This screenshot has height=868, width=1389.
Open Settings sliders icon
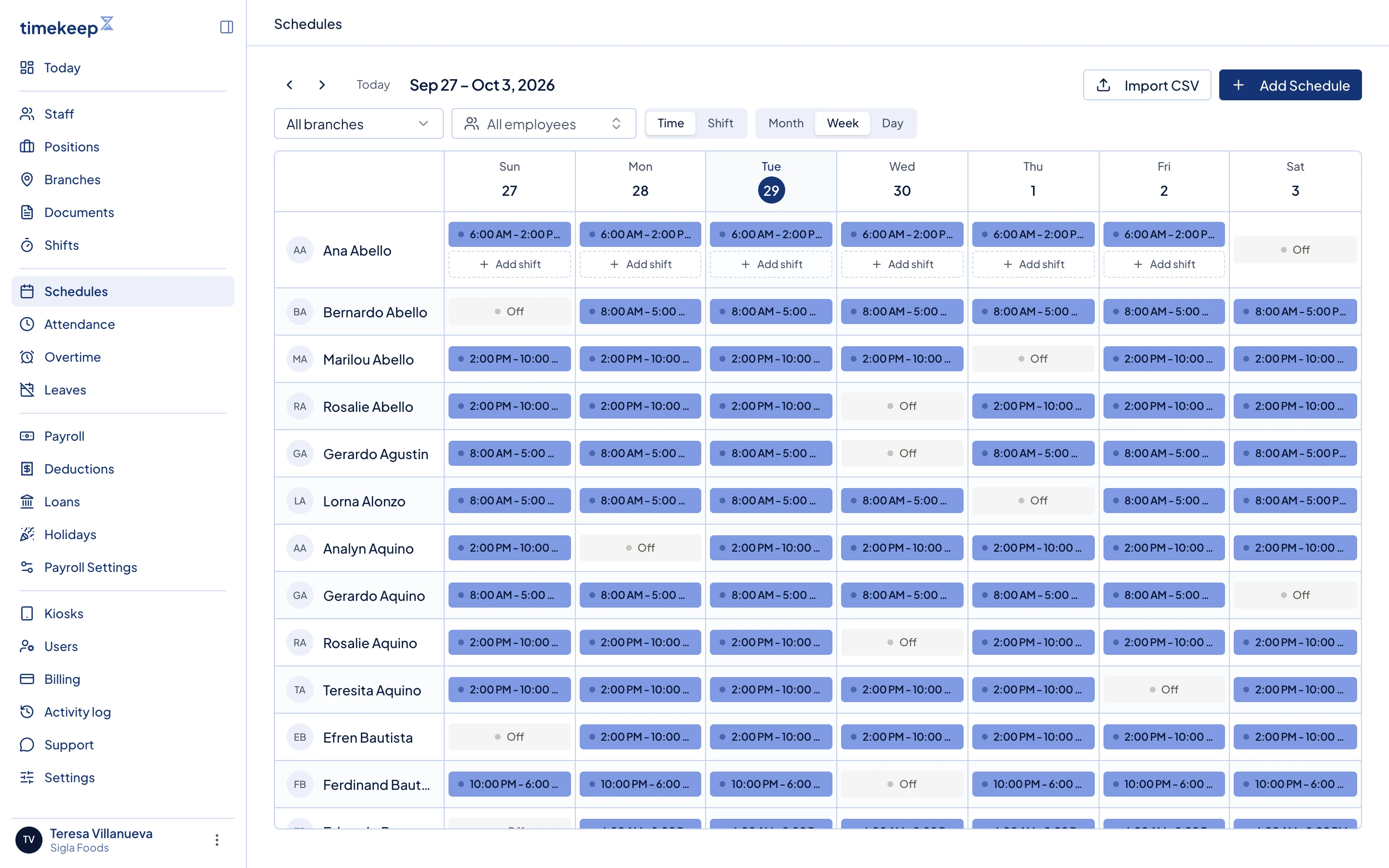point(27,777)
